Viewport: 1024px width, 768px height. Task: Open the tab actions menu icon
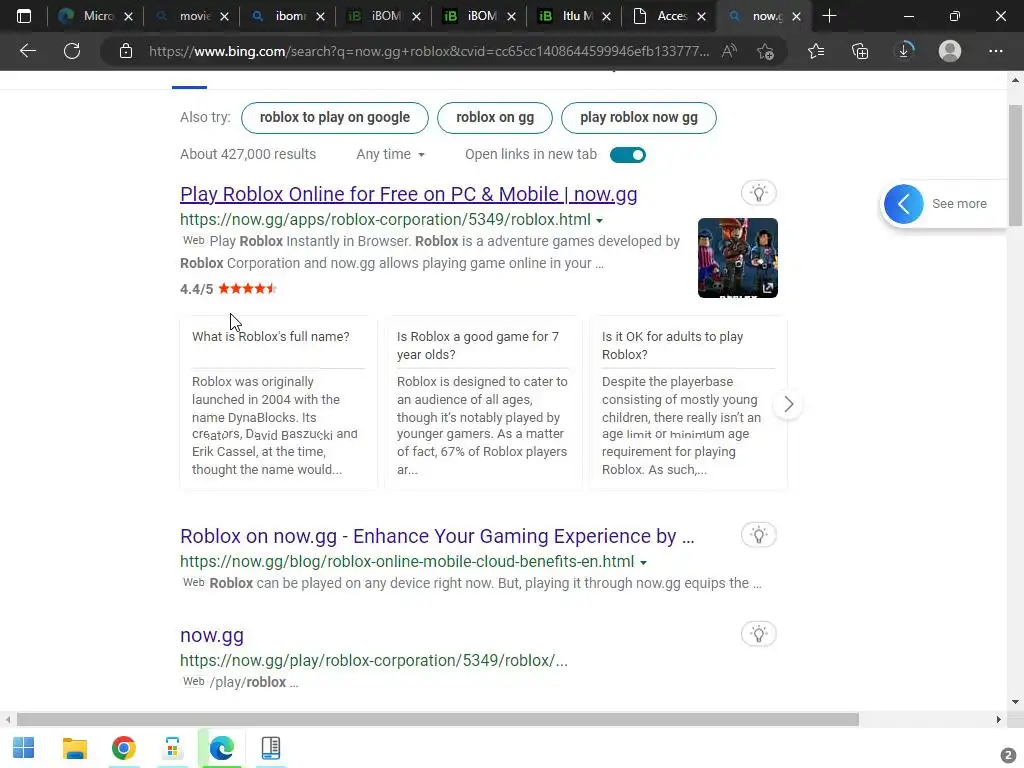point(24,16)
